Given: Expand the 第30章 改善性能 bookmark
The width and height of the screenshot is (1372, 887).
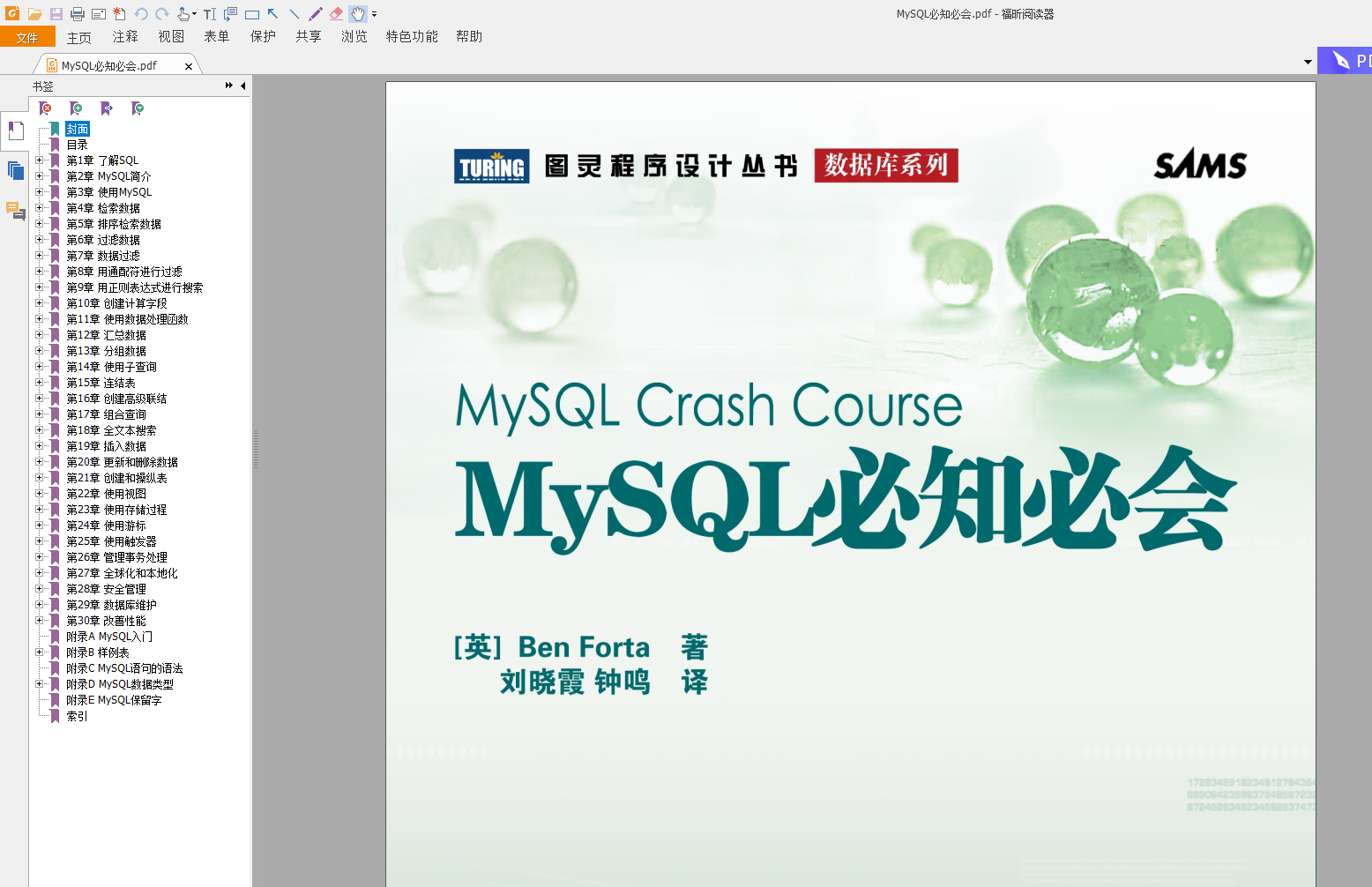Looking at the screenshot, I should 39,621.
